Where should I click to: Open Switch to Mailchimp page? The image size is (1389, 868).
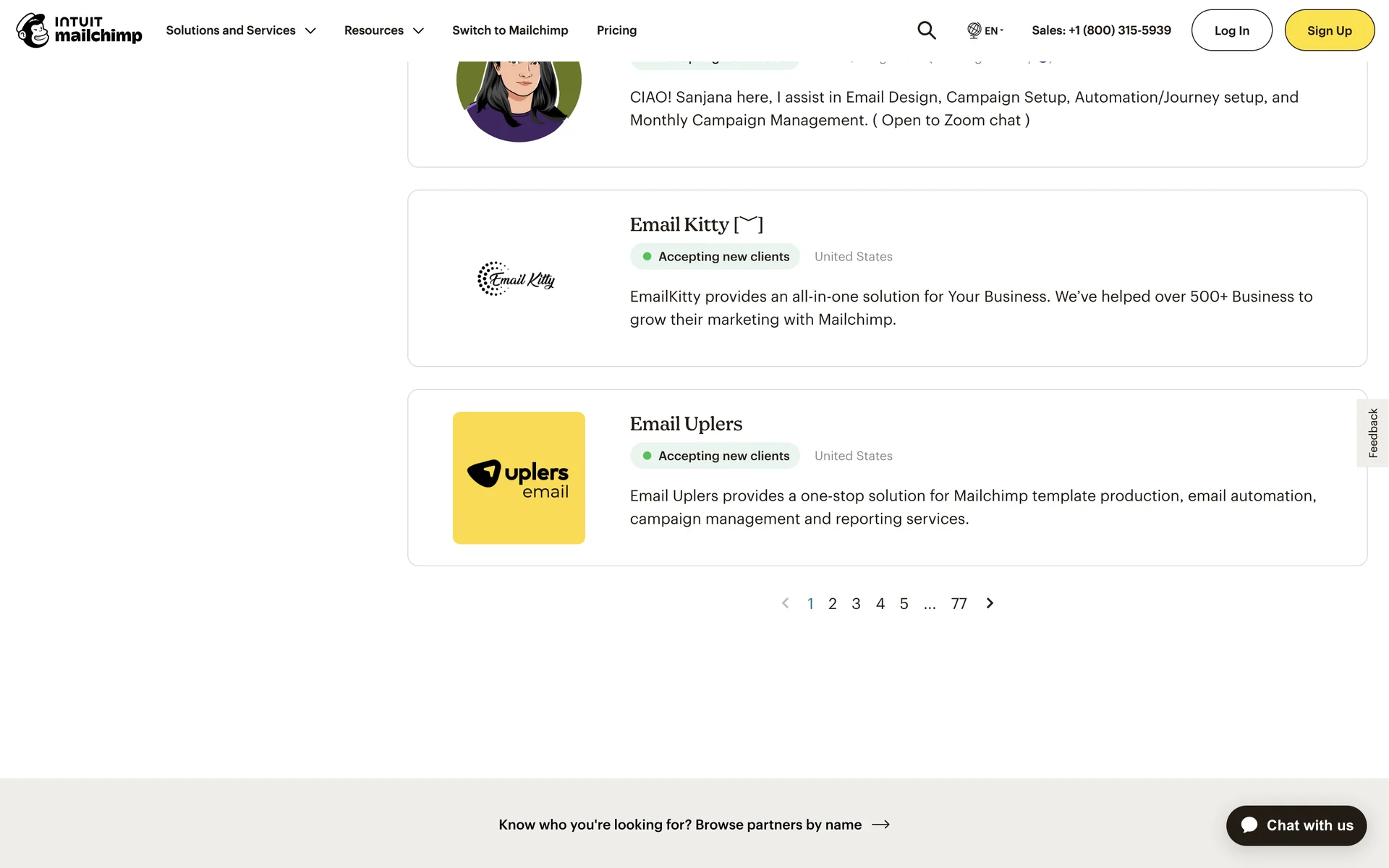tap(510, 30)
